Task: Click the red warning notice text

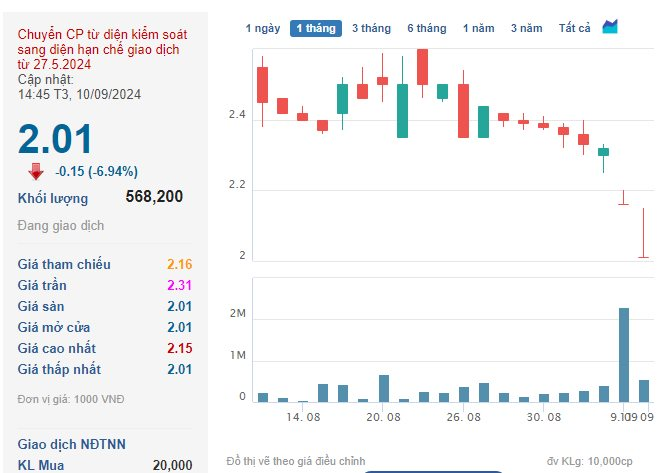Action: coord(102,49)
